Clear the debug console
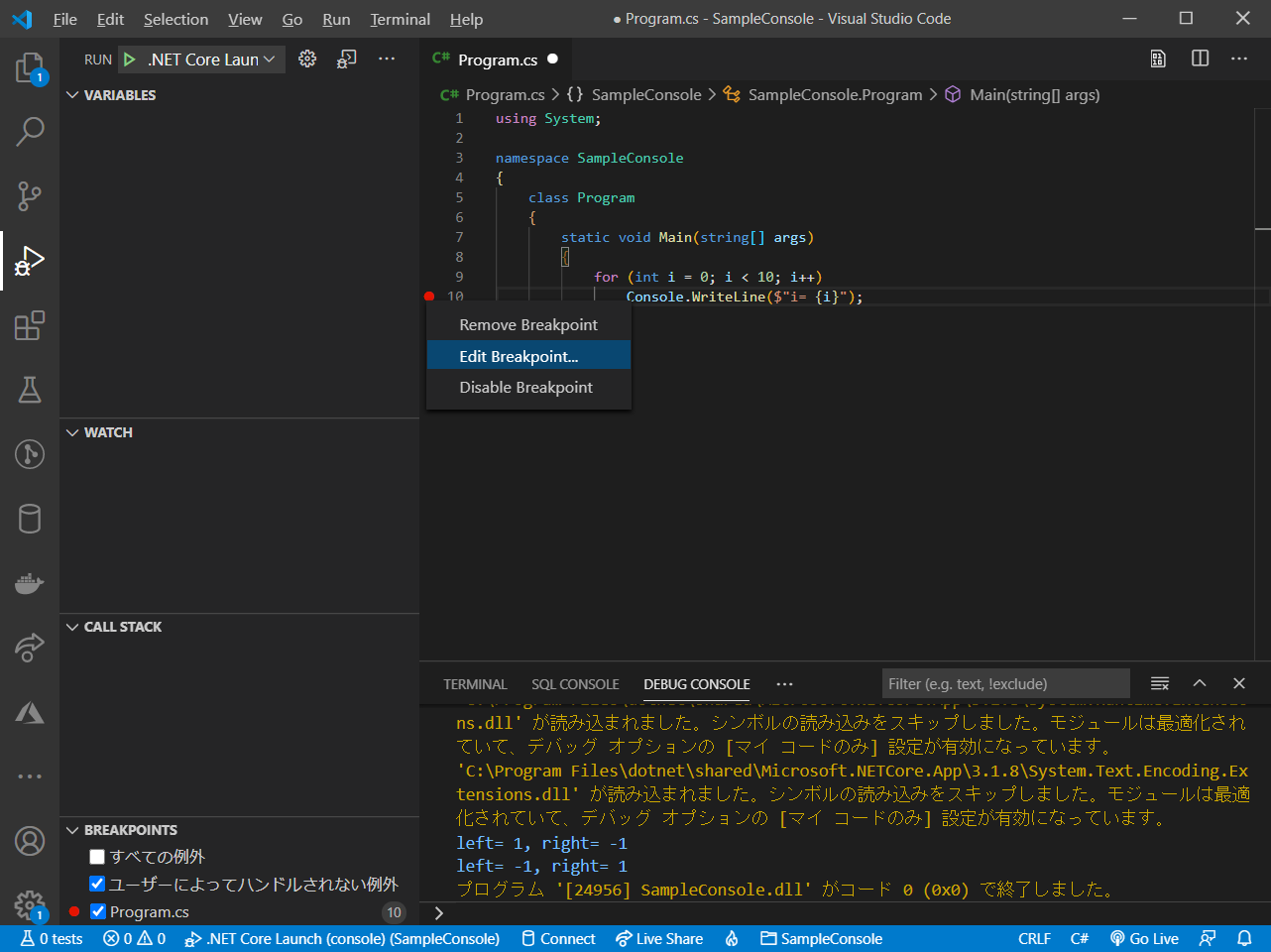Viewport: 1271px width, 952px height. [1159, 683]
